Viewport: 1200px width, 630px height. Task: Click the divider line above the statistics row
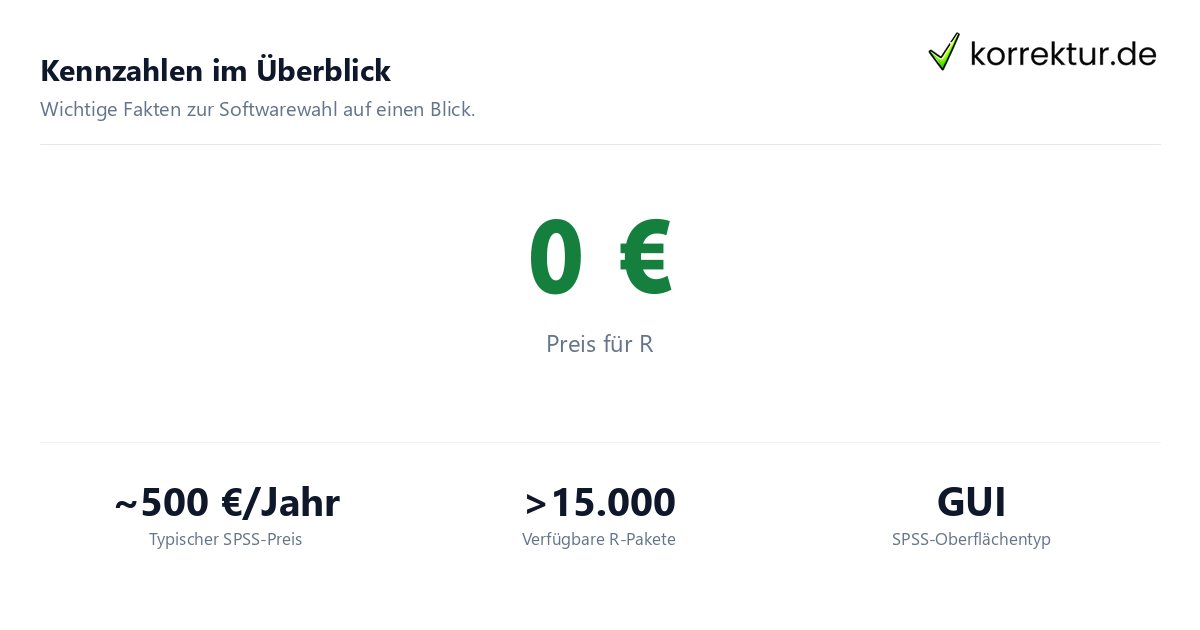600,442
